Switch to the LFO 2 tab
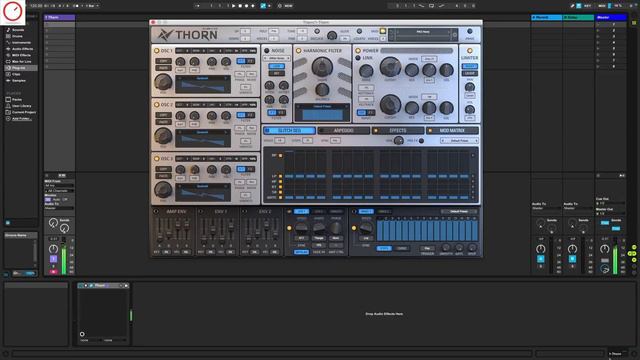The image size is (640, 360). coord(319,211)
